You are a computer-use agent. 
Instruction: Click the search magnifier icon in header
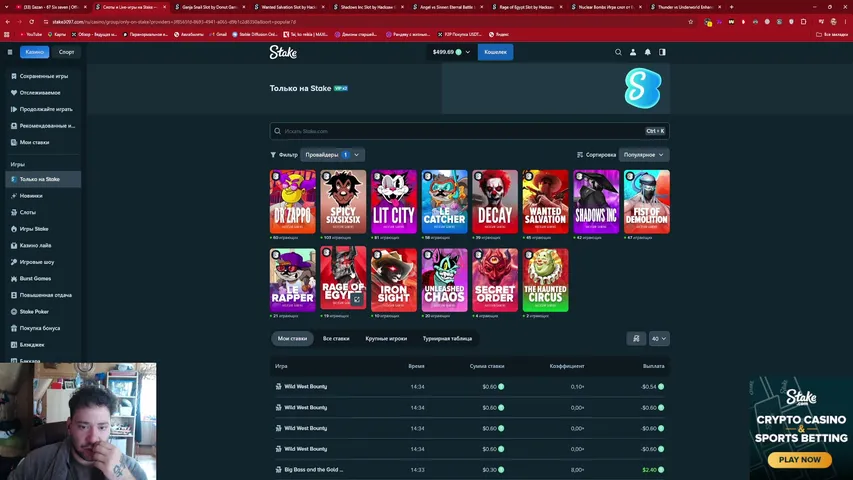(618, 52)
